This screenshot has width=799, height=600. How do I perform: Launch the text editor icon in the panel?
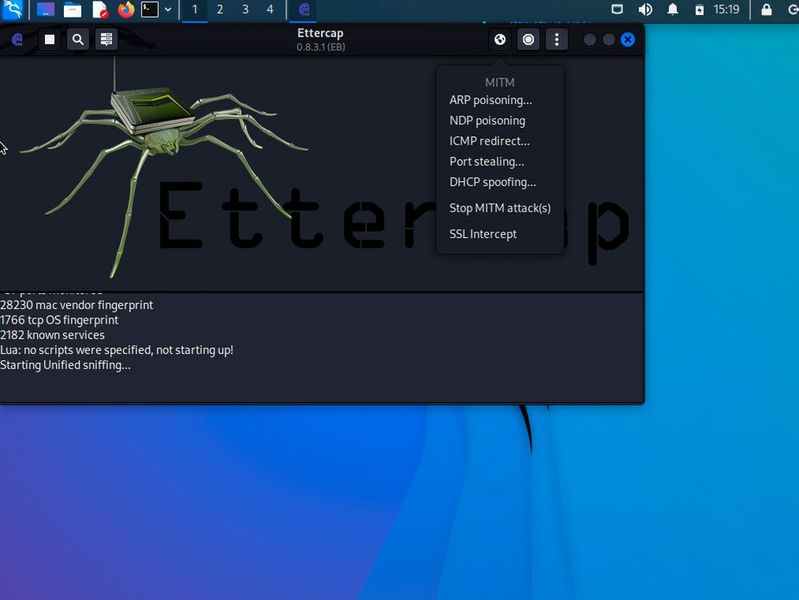[x=100, y=10]
